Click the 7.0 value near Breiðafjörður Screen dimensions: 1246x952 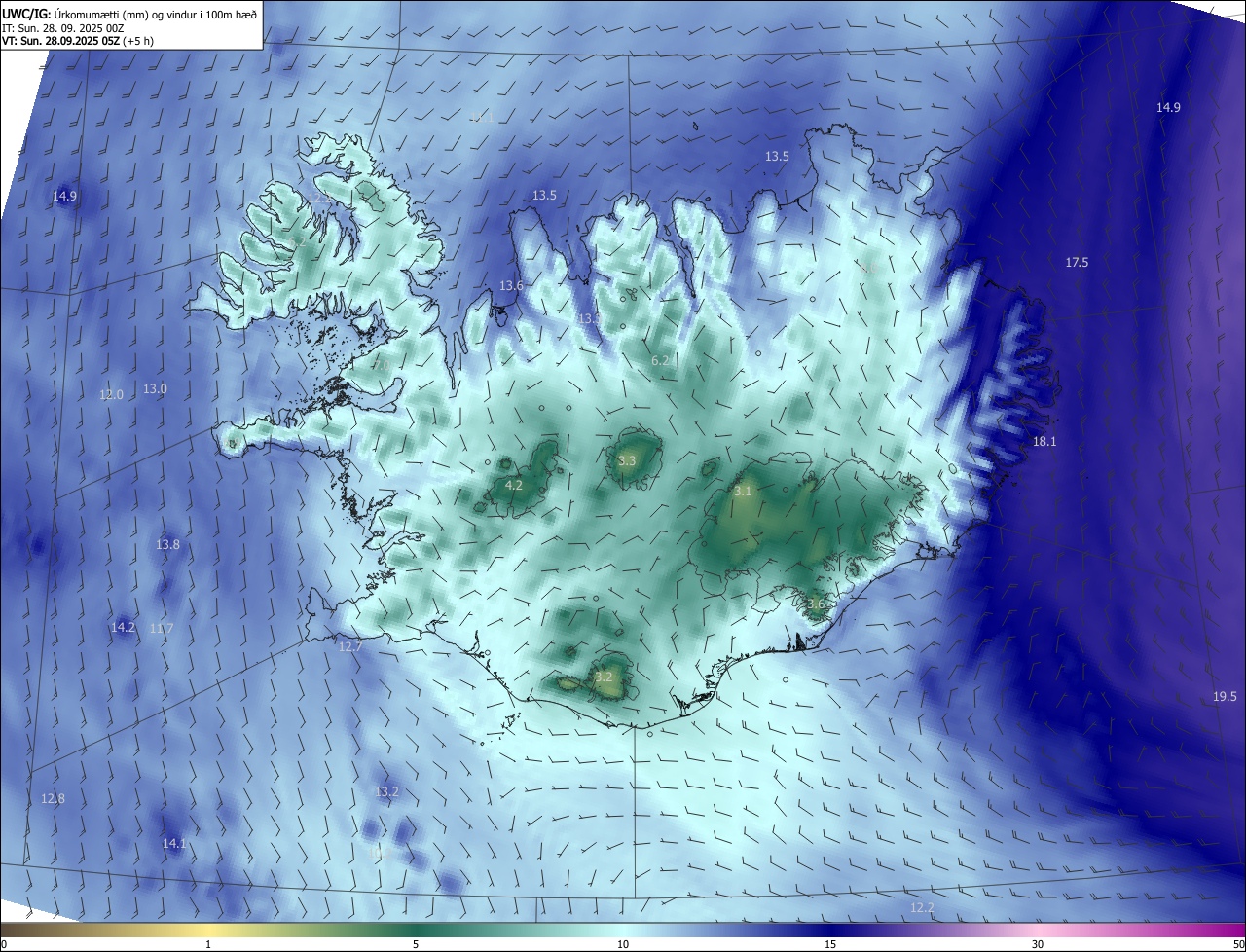[x=380, y=366]
